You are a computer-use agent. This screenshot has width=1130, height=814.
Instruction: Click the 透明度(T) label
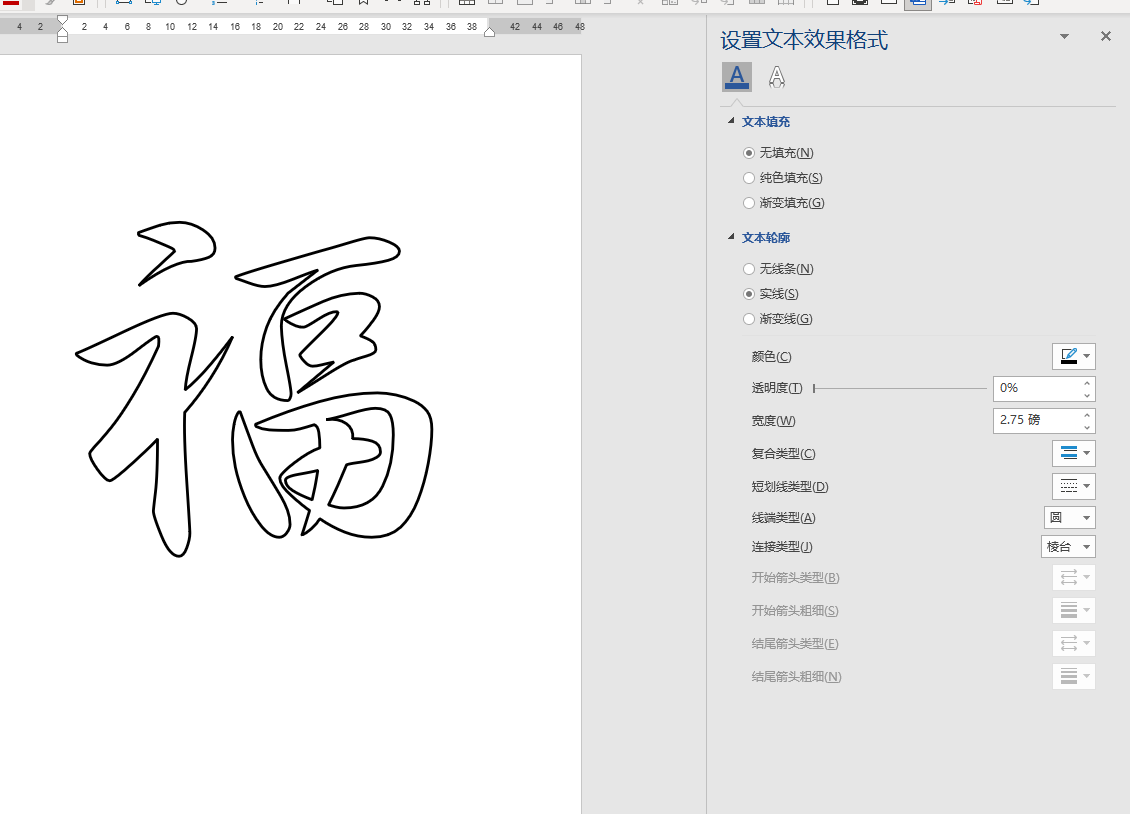click(777, 388)
